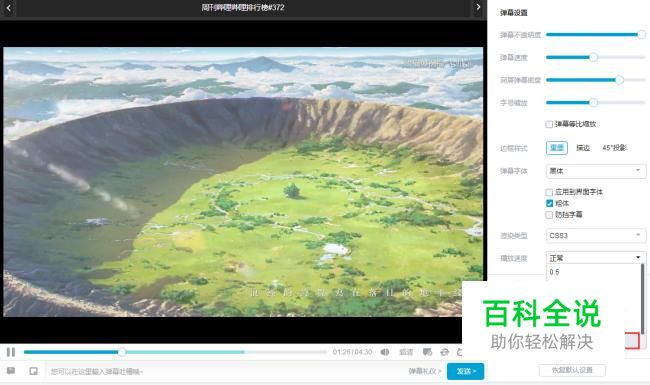Pause the video with the pause button

[11, 352]
